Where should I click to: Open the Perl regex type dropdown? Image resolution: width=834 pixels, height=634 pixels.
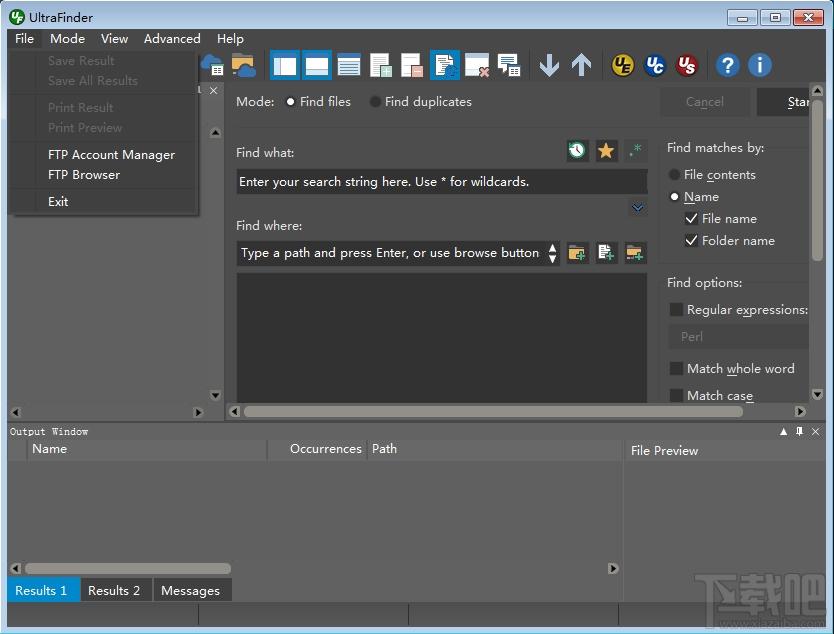coord(738,337)
